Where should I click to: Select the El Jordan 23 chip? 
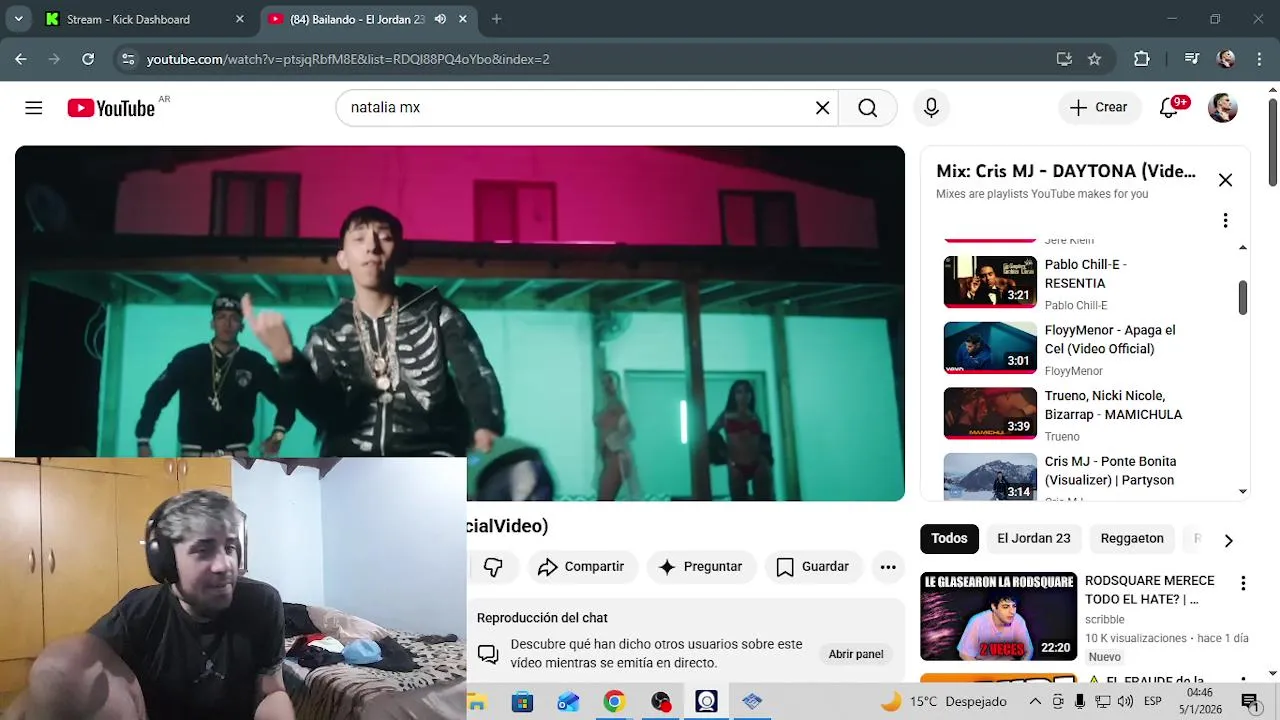click(1033, 538)
